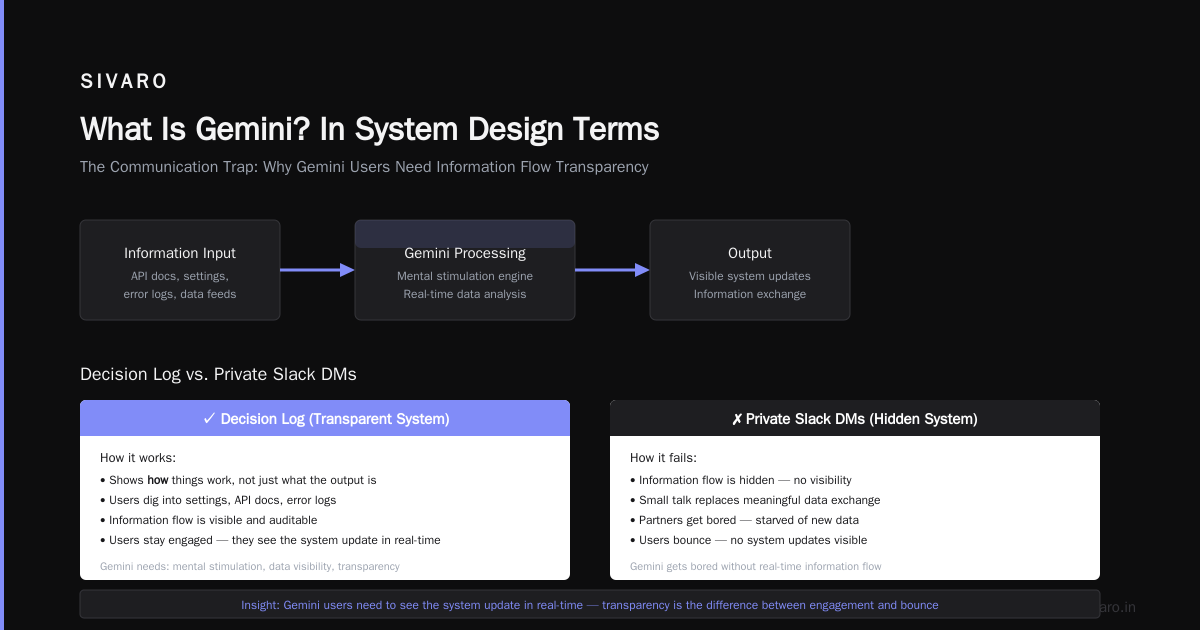The image size is (1200, 630).
Task: Click "Mental stimulation engine" text
Action: [x=465, y=276]
